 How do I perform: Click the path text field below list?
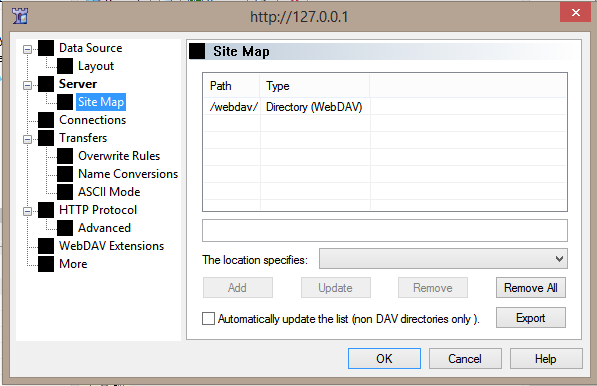pyautogui.click(x=385, y=230)
